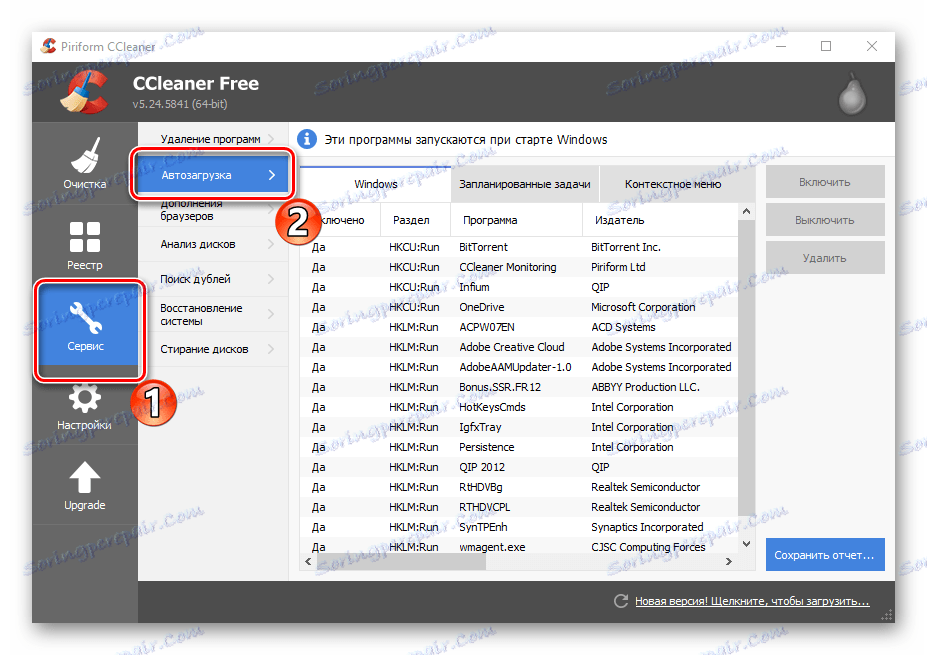Select the RTHDVCPL entry
This screenshot has height=655, width=927.
[519, 507]
